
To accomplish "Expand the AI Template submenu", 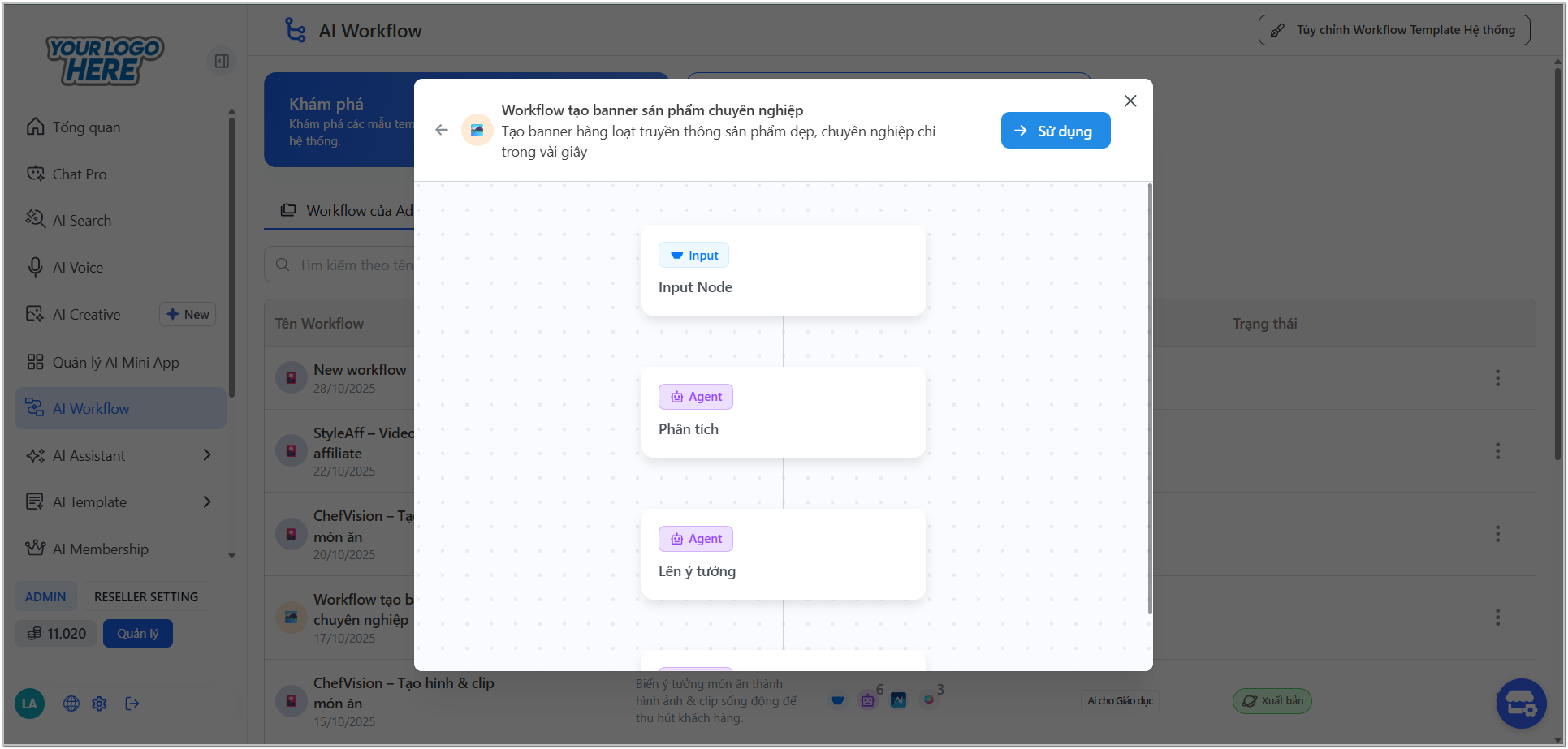I will [207, 502].
